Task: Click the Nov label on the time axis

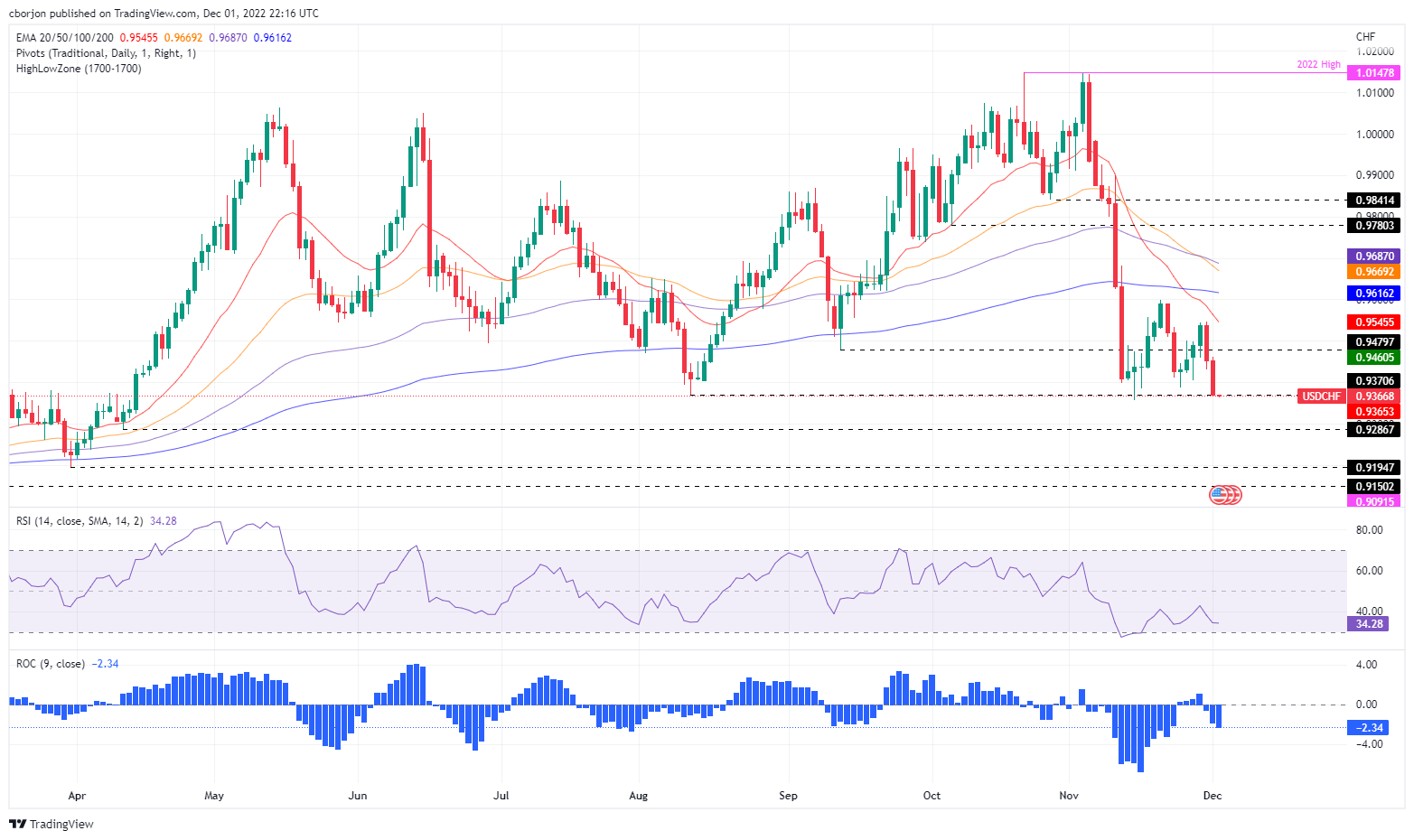Action: pyautogui.click(x=1069, y=796)
